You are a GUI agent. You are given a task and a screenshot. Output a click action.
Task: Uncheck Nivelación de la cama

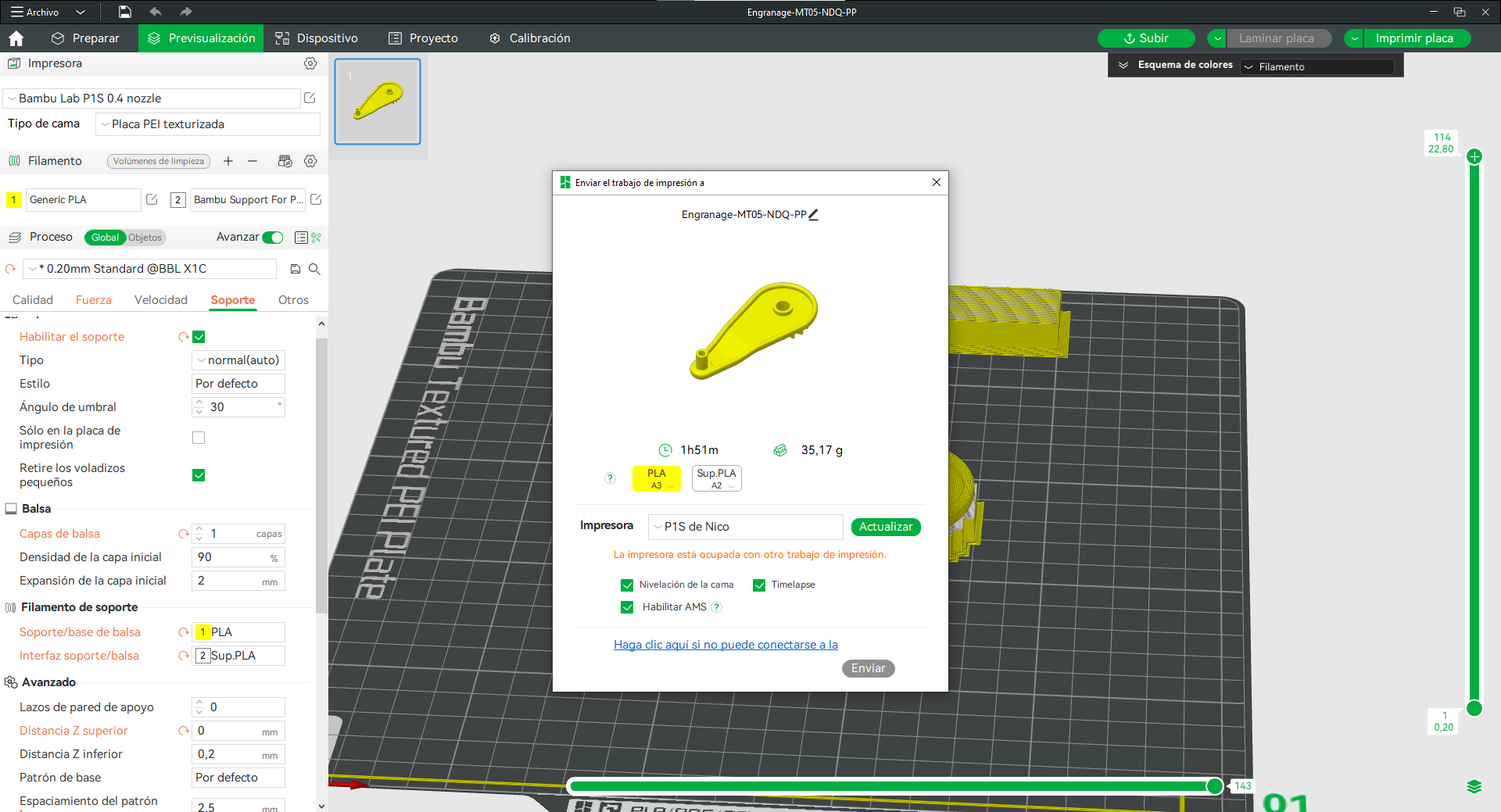pos(627,585)
